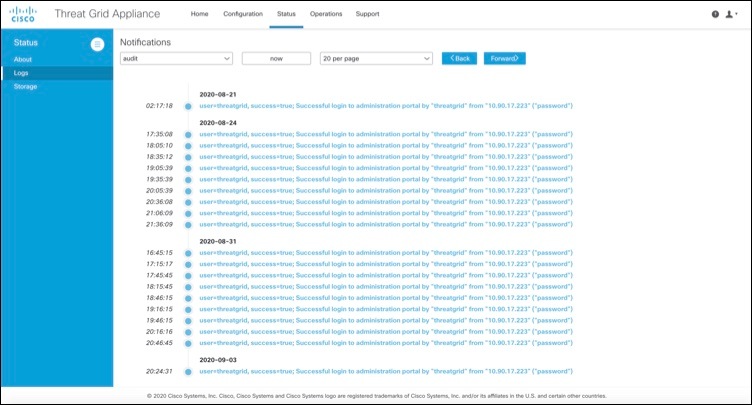The width and height of the screenshot is (752, 405).
Task: Click the timeline dot for 16:45:15 entry
Action: point(188,253)
